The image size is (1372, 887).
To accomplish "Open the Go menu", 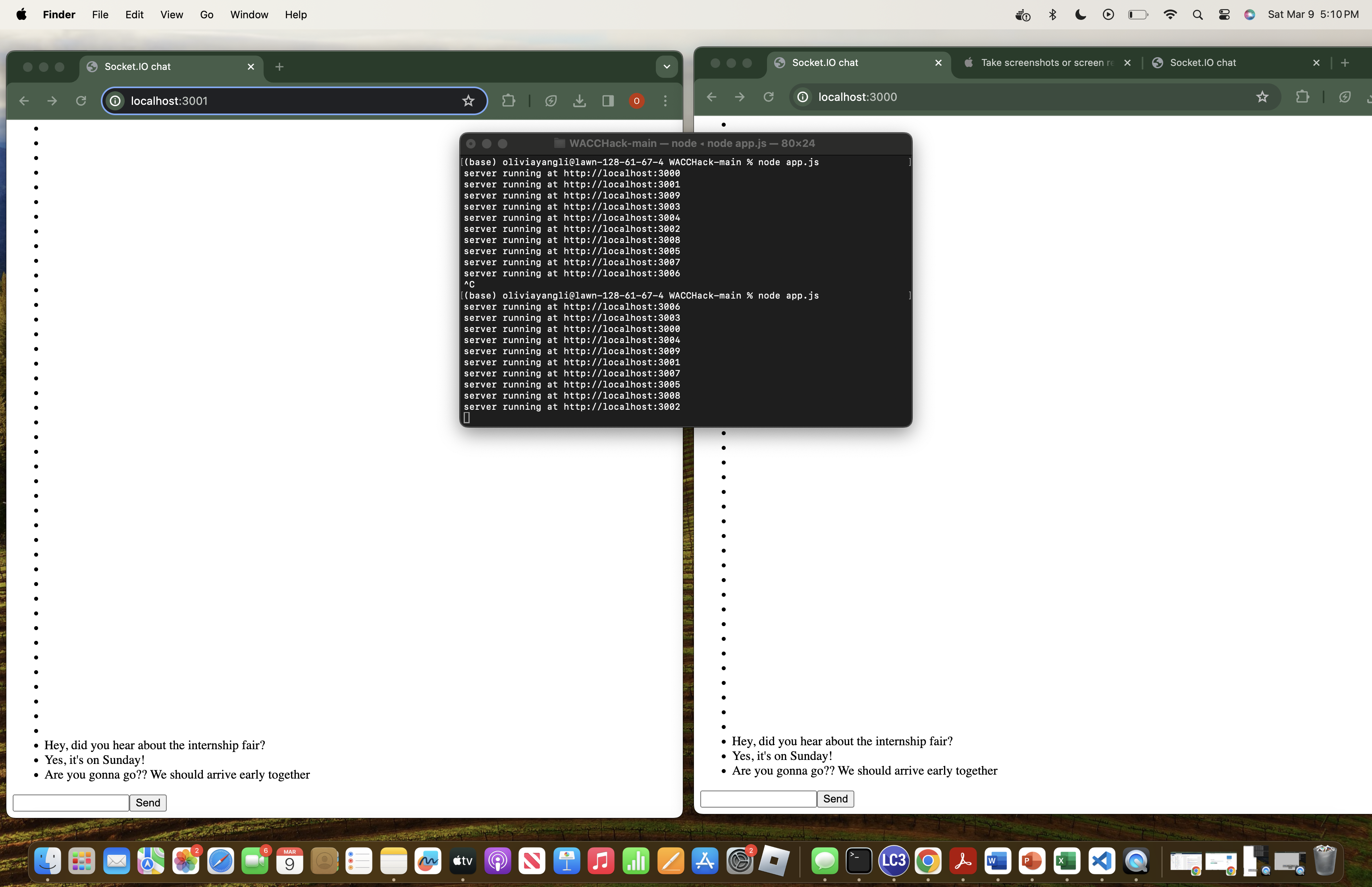I will (x=207, y=14).
